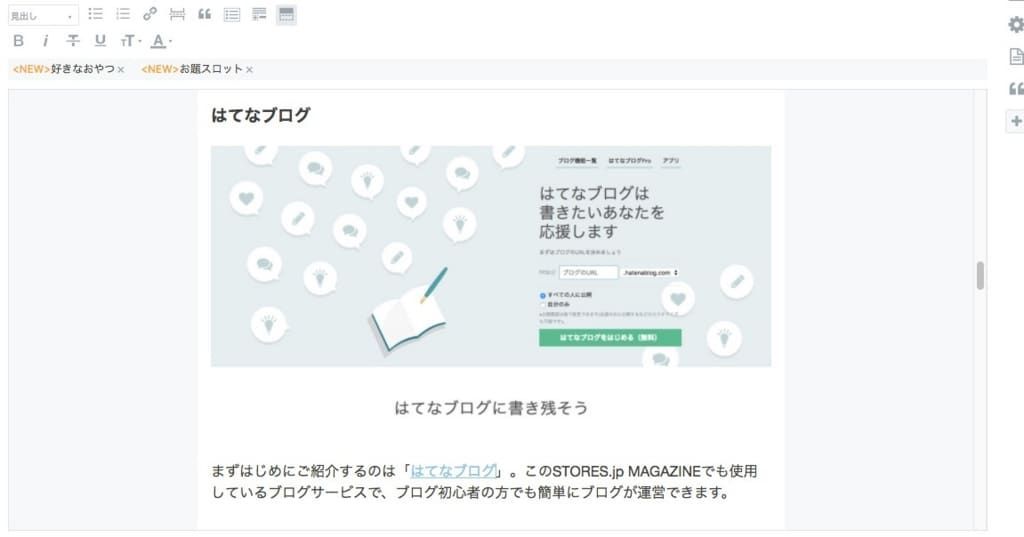Open the text color dropdown
1024x537 pixels.
coord(161,41)
